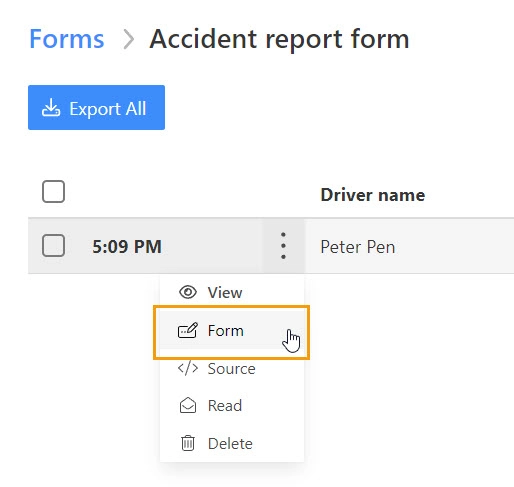
Task: Select Delete from the submission menu
Action: [232, 443]
